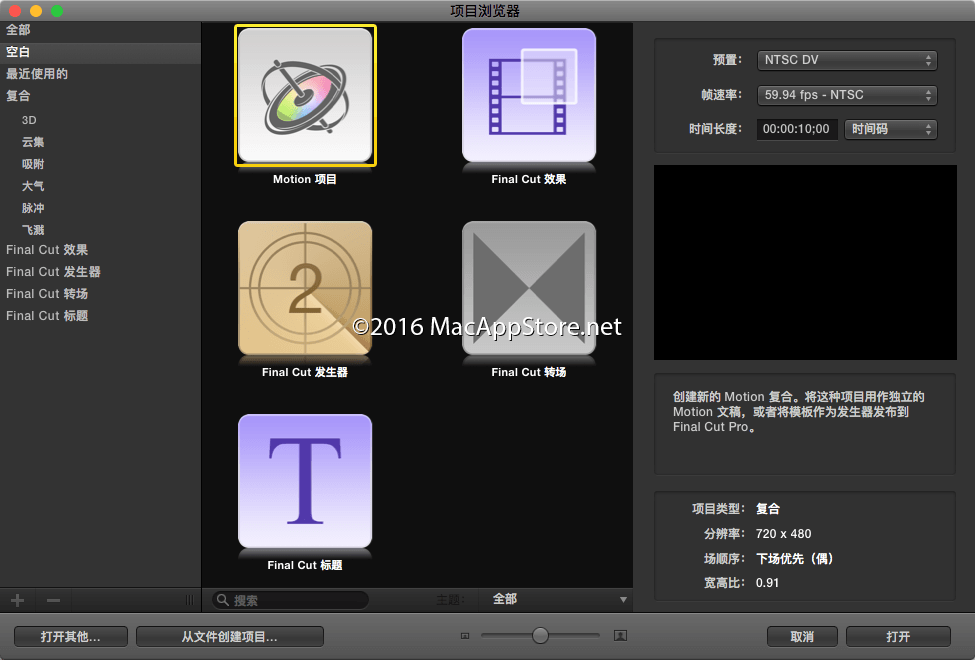Click the thumbnail size slider knob

[540, 636]
